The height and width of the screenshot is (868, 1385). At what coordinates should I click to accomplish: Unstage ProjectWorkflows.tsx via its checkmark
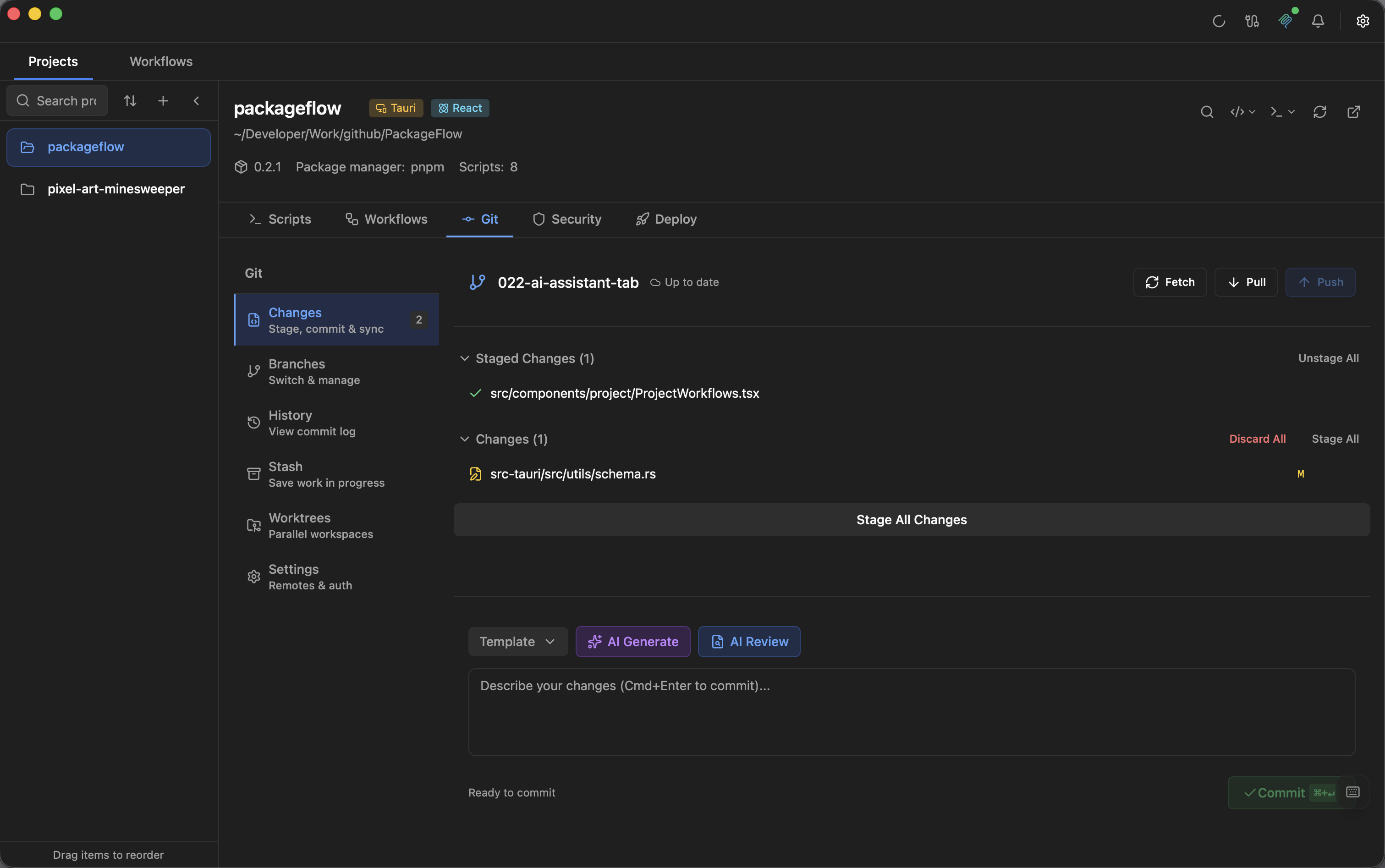pos(475,393)
